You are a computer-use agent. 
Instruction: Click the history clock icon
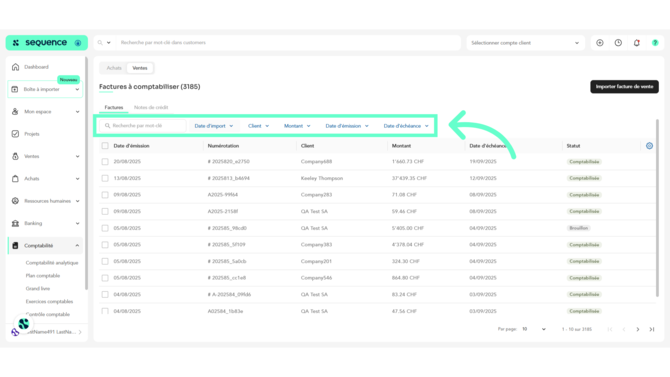618,43
